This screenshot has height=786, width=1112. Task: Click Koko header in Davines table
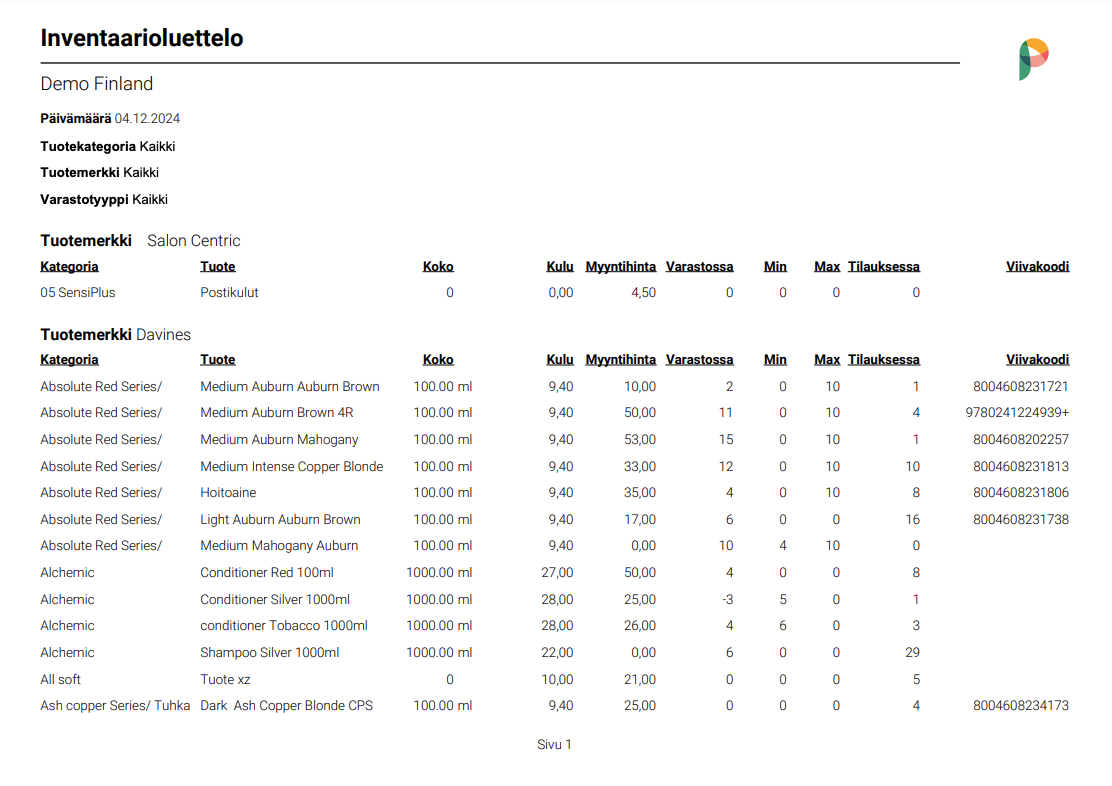(438, 360)
